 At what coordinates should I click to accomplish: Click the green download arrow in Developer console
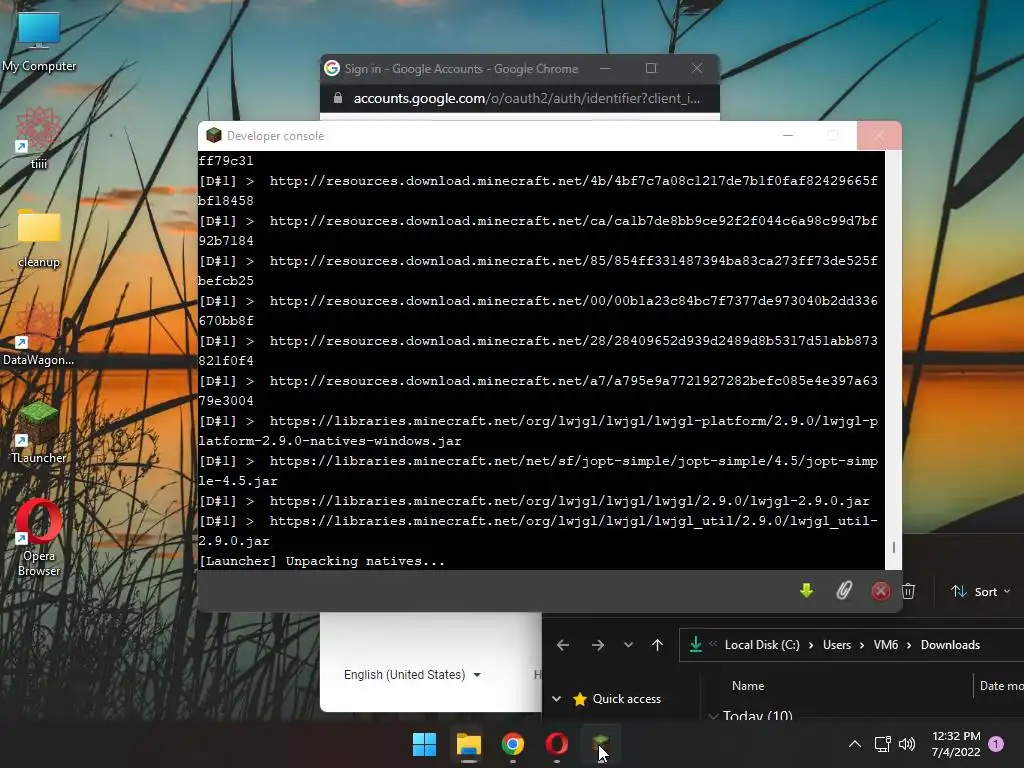coord(807,591)
